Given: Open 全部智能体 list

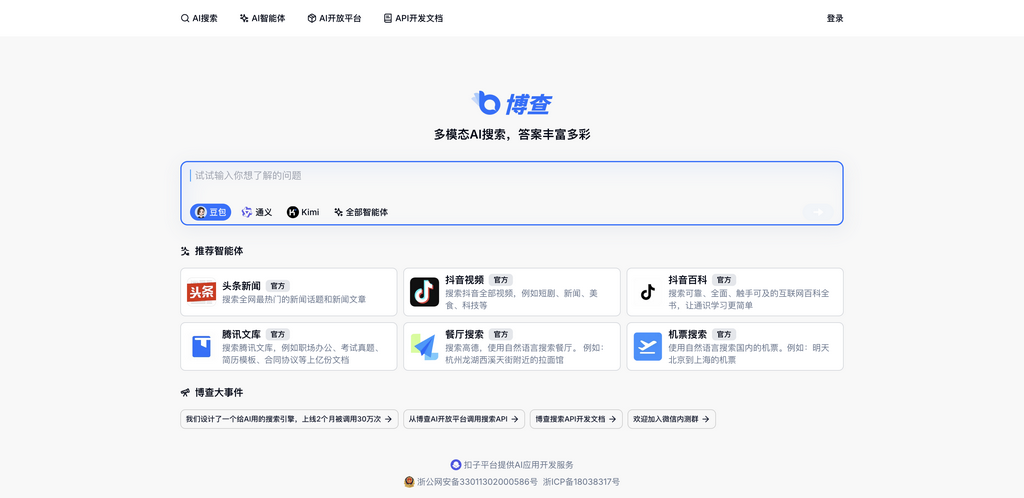Looking at the screenshot, I should 361,212.
